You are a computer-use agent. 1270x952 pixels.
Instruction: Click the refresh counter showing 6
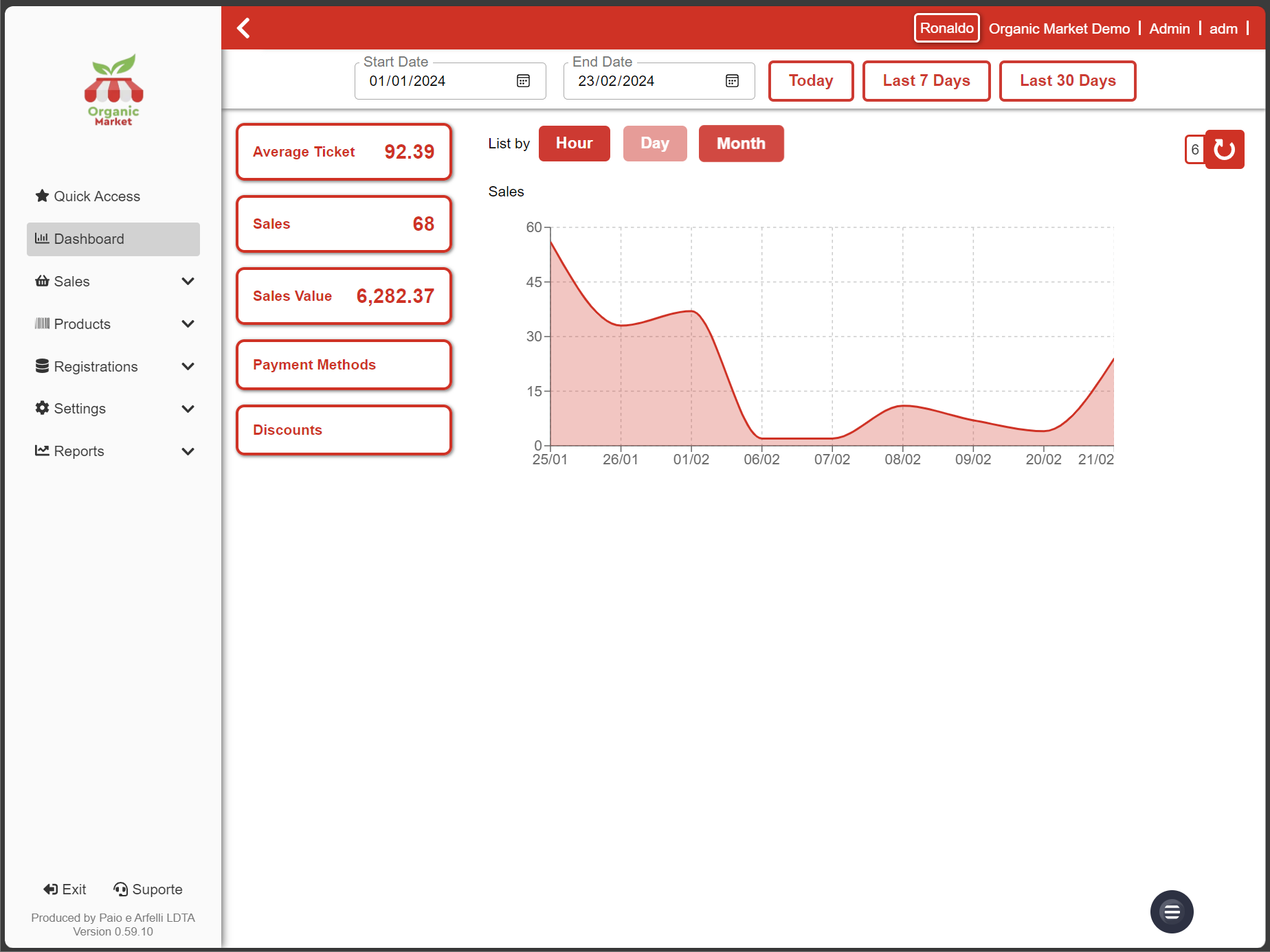coord(1195,150)
